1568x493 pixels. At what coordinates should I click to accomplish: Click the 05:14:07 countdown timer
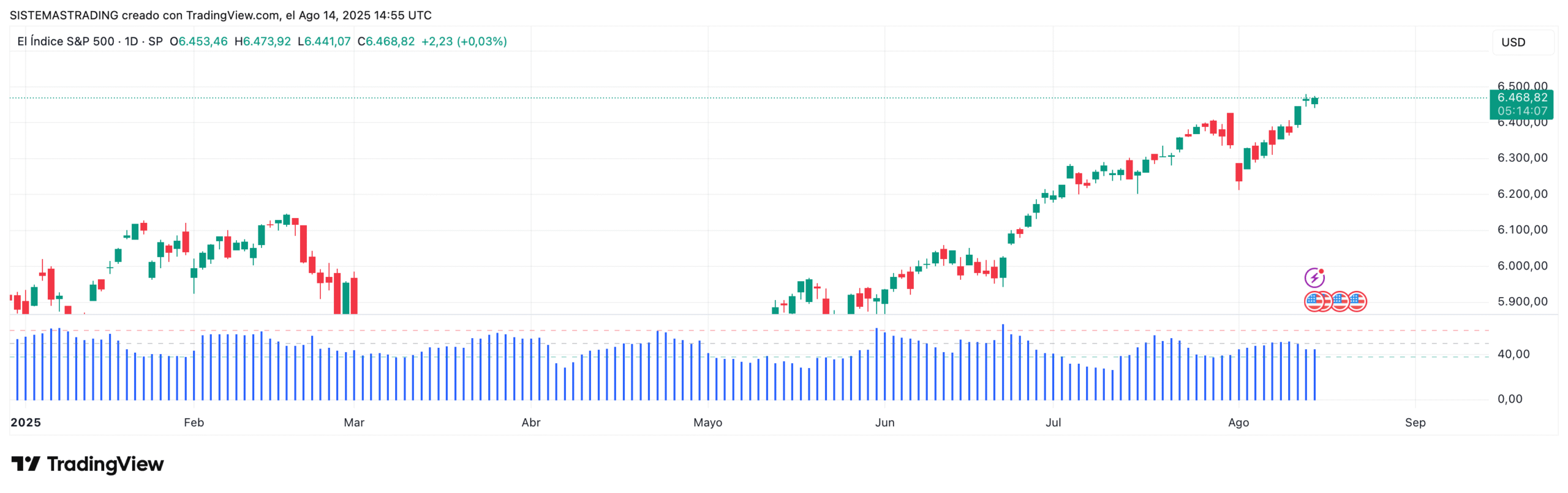coord(1522,111)
